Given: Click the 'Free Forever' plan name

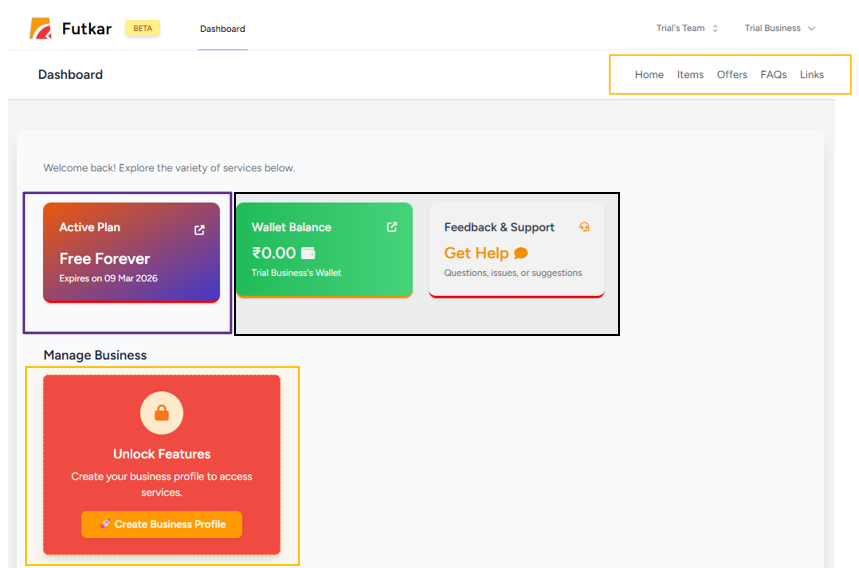Looking at the screenshot, I should click(105, 259).
